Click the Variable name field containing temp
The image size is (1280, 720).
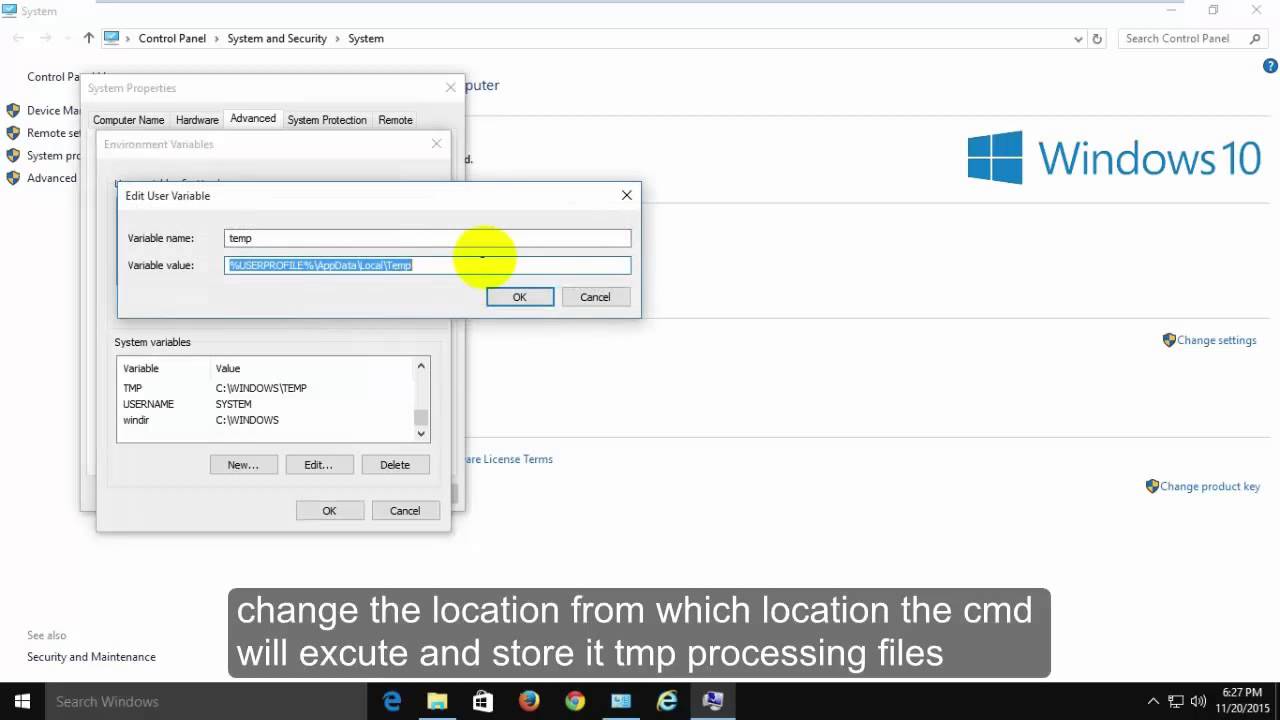point(428,238)
